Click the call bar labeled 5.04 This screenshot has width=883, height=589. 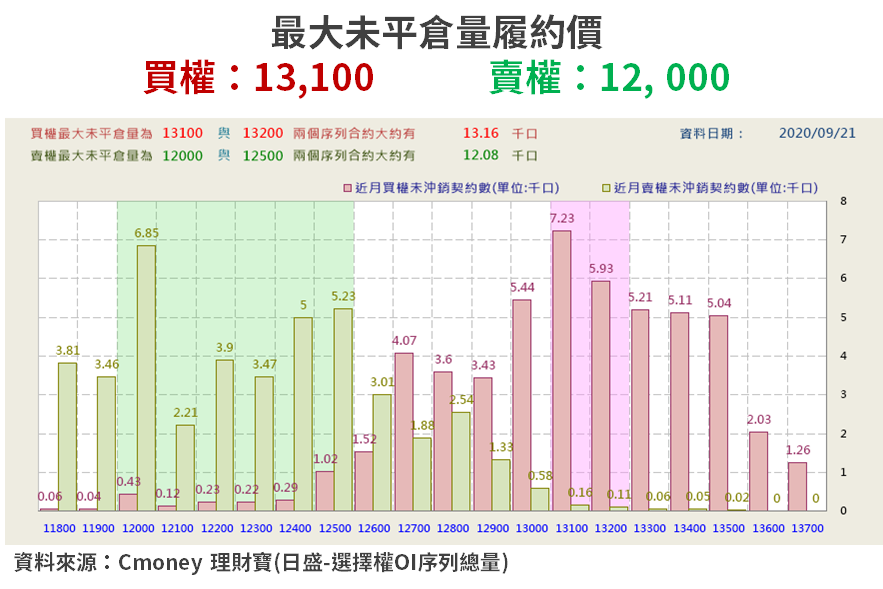click(x=718, y=413)
